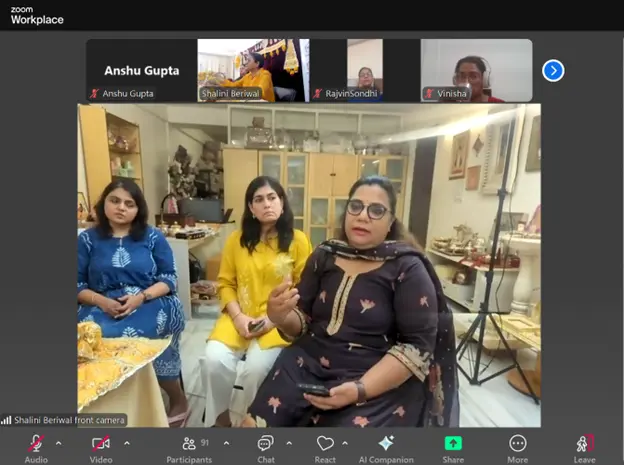The image size is (624, 465).
Task: Expand the arrow next to Chat
Action: pos(289,443)
